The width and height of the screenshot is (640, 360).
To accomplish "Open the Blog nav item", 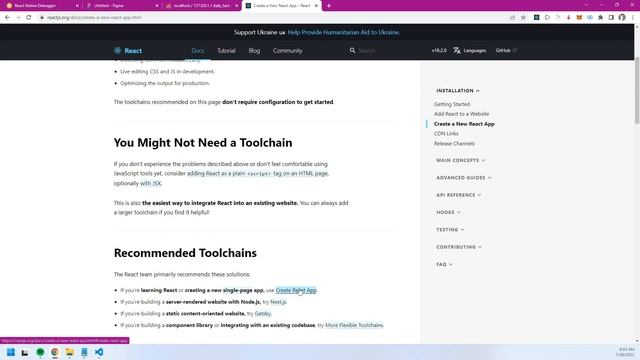I will [x=254, y=51].
